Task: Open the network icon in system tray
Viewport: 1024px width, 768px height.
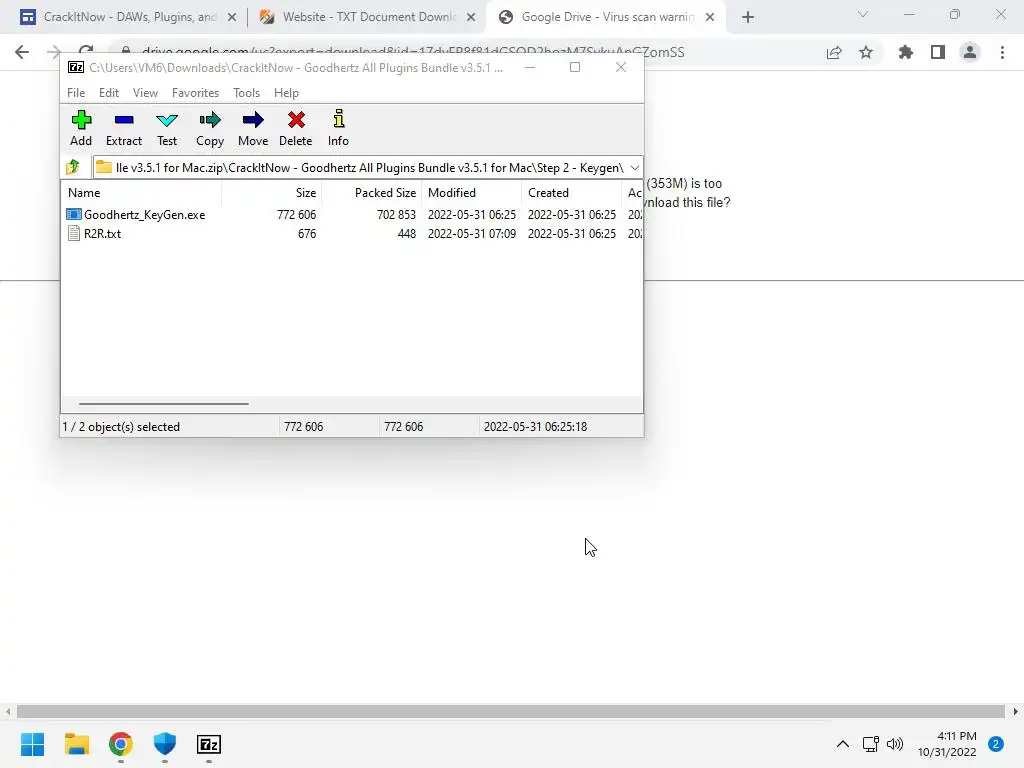Action: [871, 744]
